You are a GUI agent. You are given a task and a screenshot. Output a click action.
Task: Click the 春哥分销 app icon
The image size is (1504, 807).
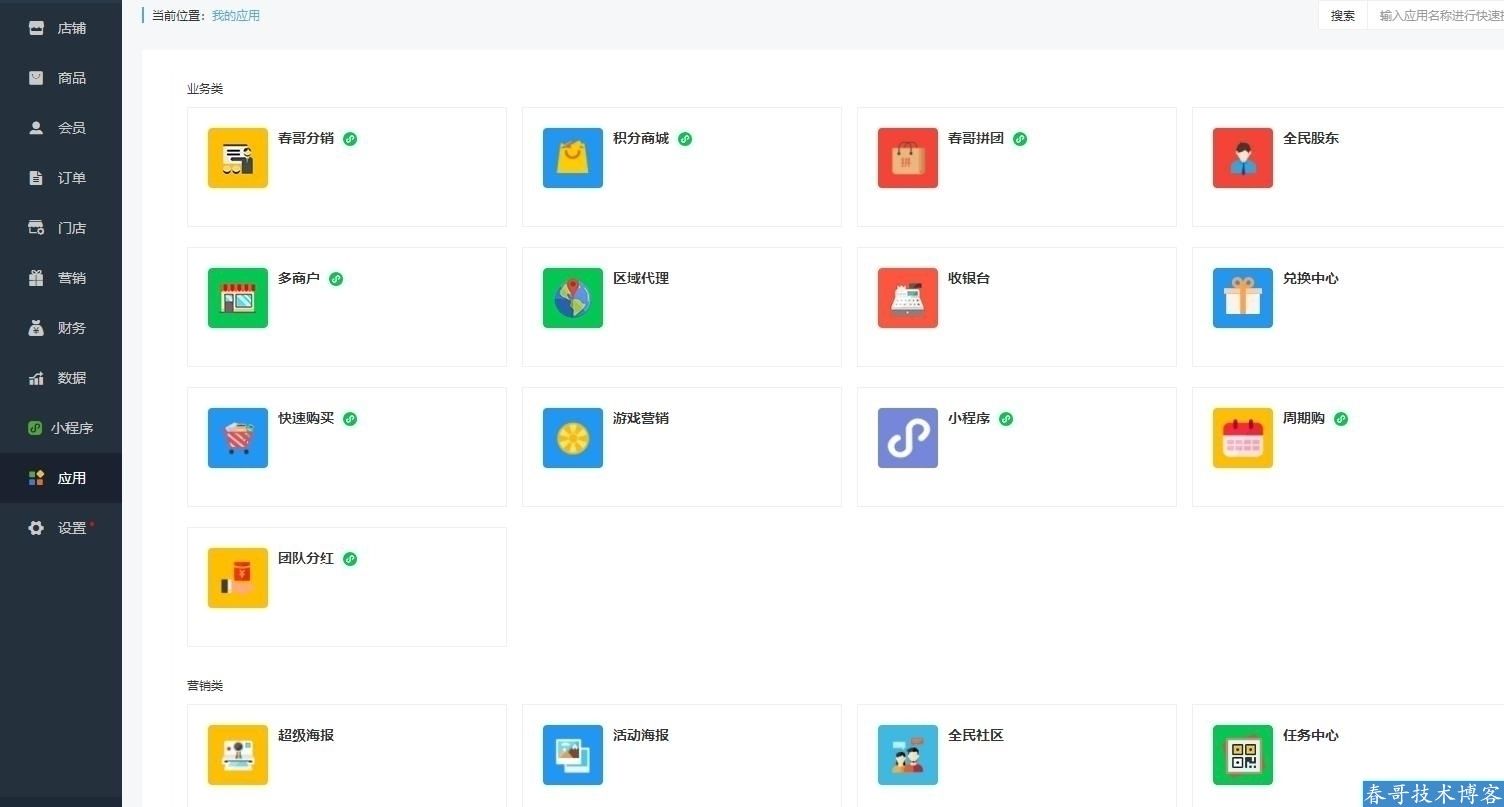pos(237,157)
